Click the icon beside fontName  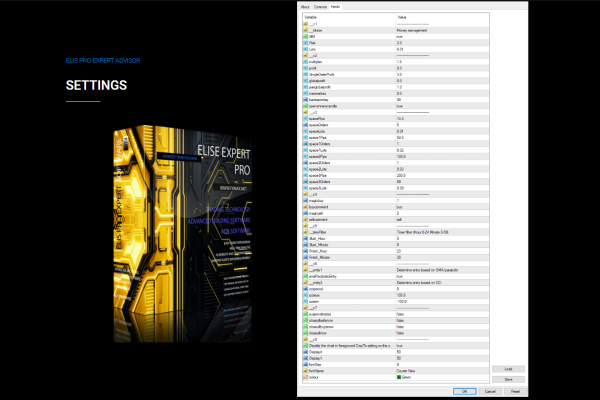click(x=305, y=371)
